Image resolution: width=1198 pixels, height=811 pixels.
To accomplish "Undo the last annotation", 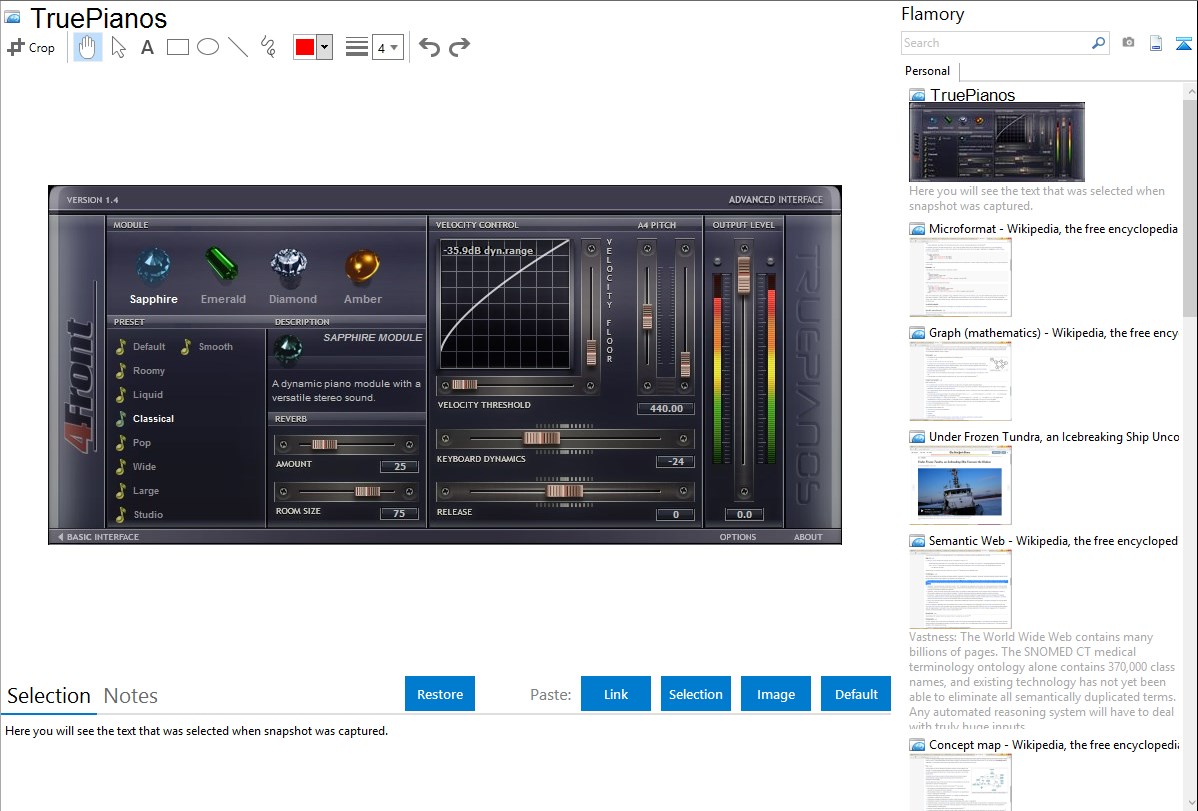I will pos(429,47).
